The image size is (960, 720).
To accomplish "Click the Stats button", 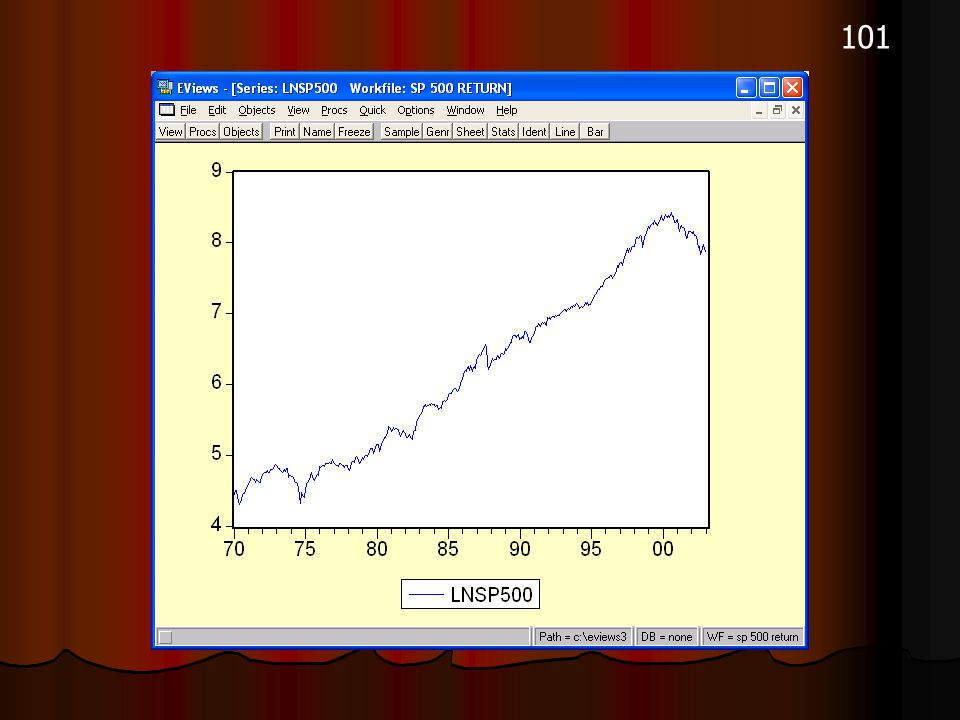I will 503,132.
